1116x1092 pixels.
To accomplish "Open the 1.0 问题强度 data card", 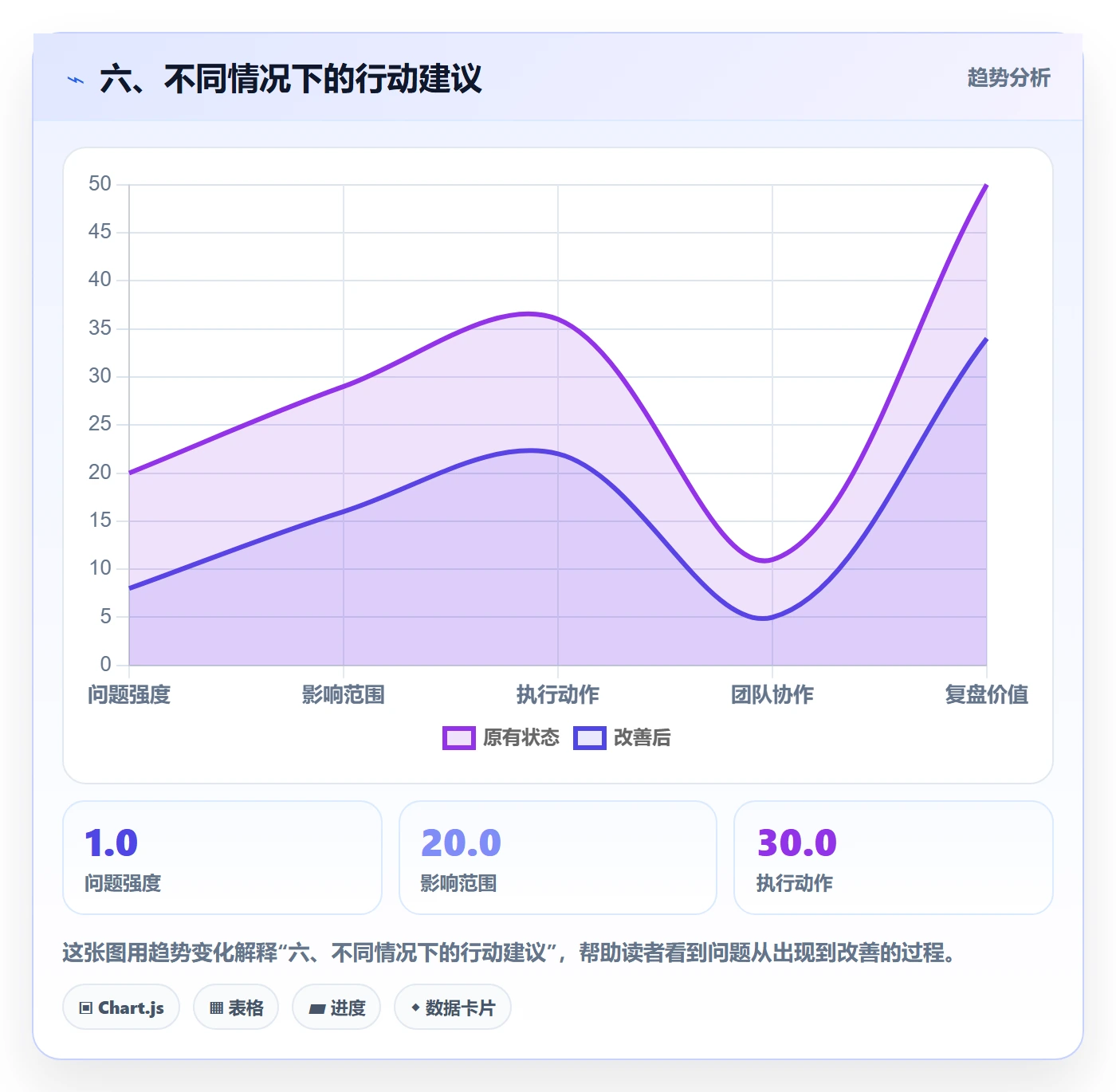I will pyautogui.click(x=222, y=858).
